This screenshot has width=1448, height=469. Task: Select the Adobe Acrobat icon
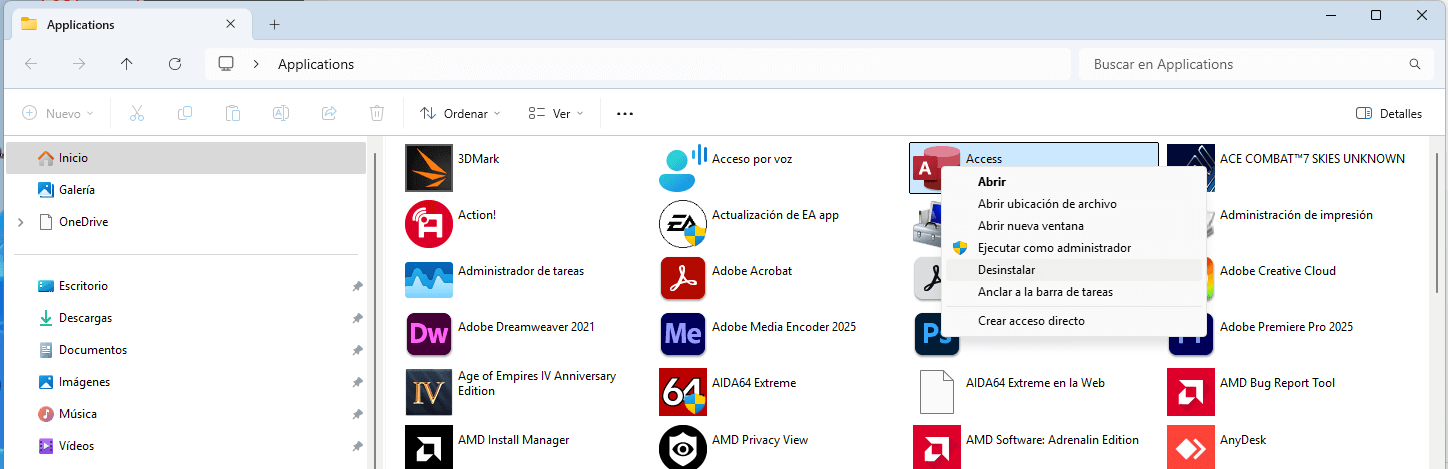click(683, 280)
